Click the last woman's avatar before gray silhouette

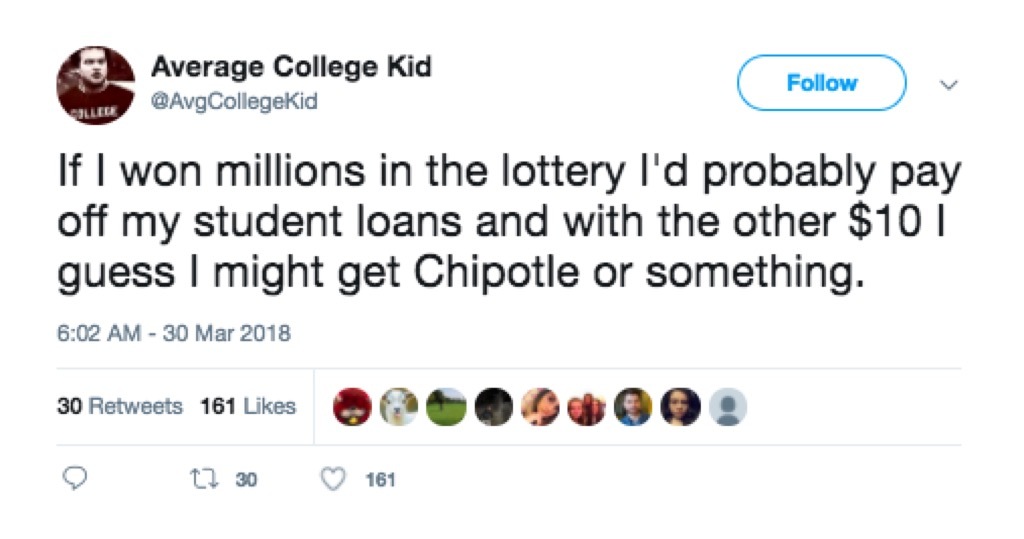(x=680, y=407)
